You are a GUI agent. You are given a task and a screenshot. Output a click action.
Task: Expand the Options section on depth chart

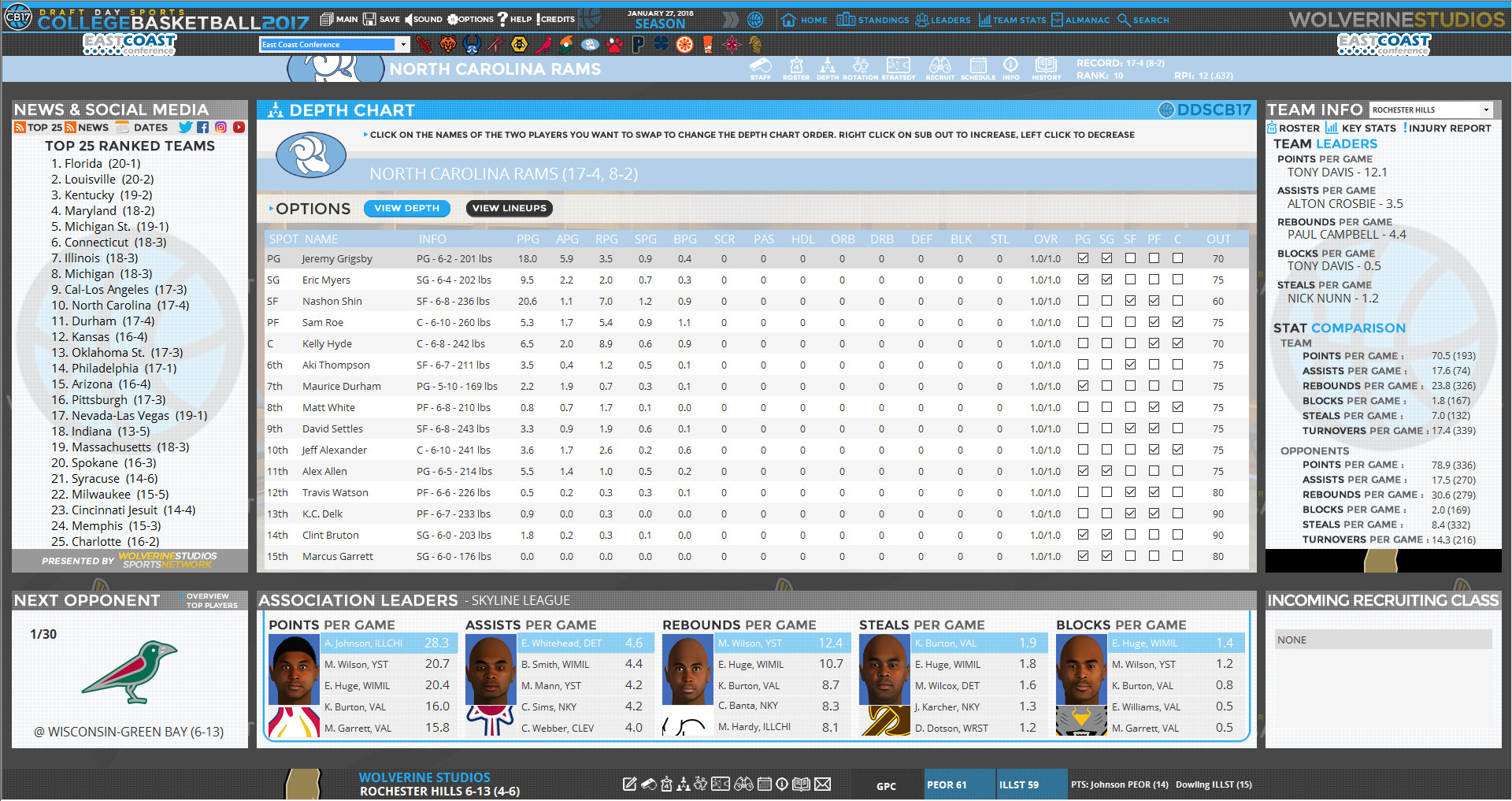coord(309,208)
